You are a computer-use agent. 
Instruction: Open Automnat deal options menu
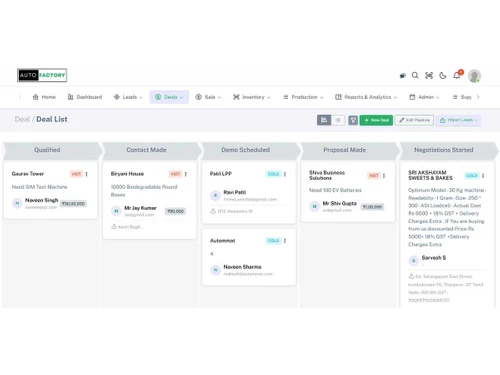pyautogui.click(x=285, y=241)
